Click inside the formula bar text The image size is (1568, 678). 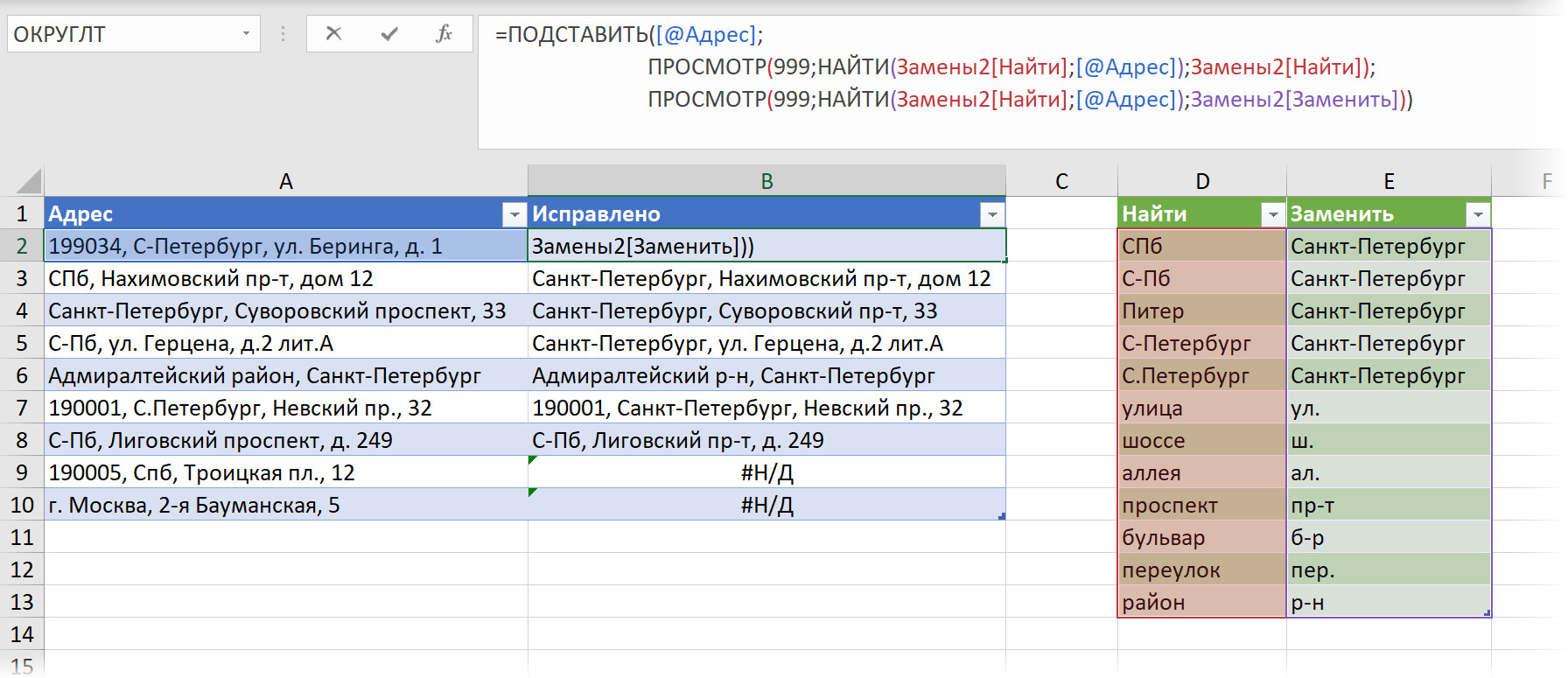tap(1020, 82)
